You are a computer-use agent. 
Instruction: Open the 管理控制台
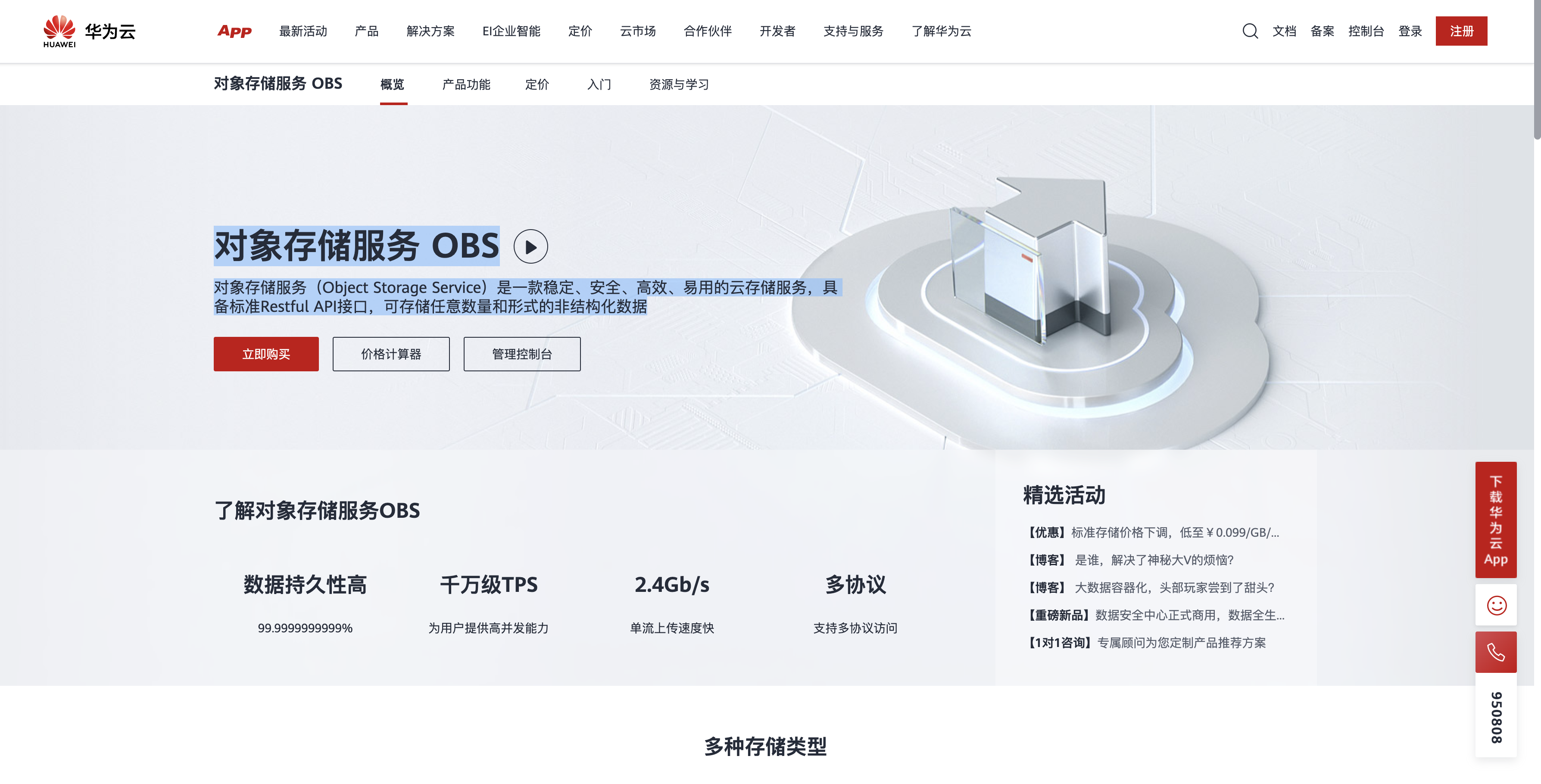pyautogui.click(x=521, y=353)
